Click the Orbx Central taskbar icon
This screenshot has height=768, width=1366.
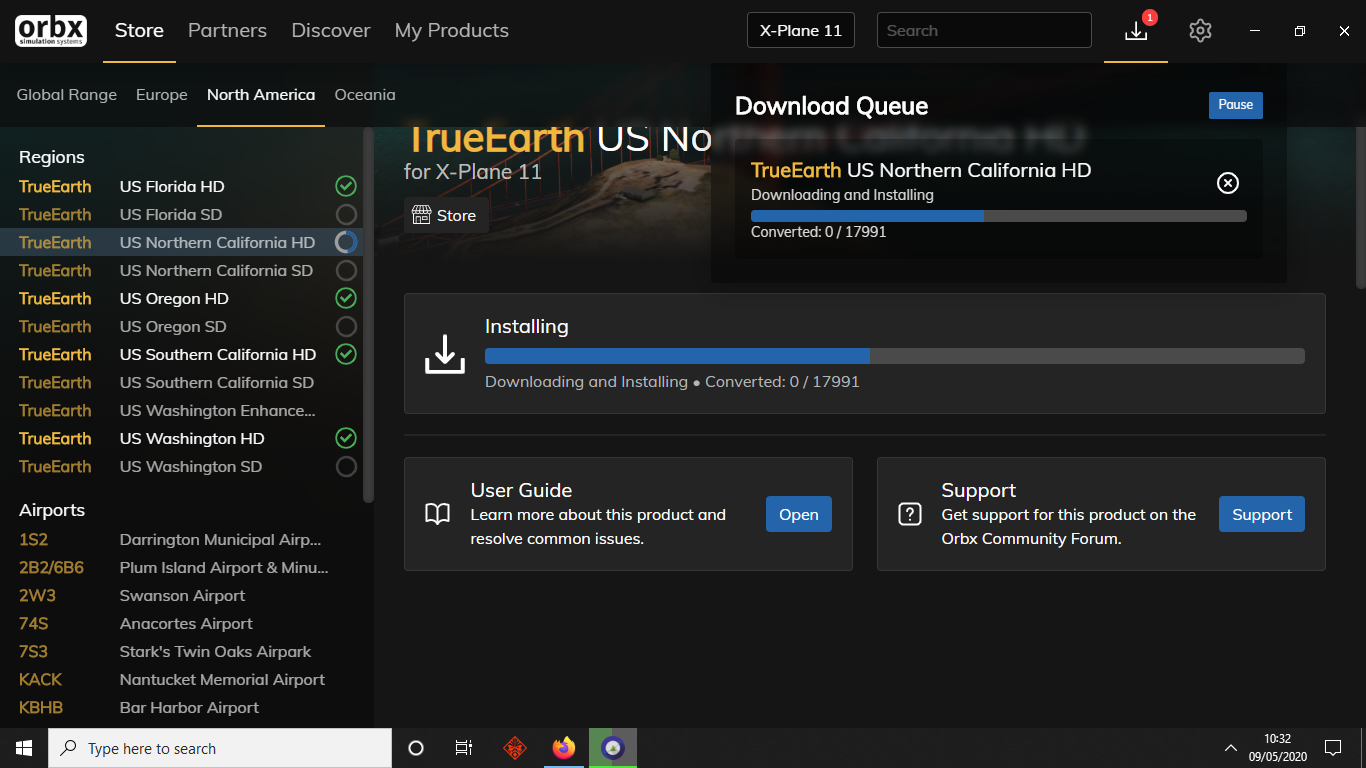click(613, 748)
